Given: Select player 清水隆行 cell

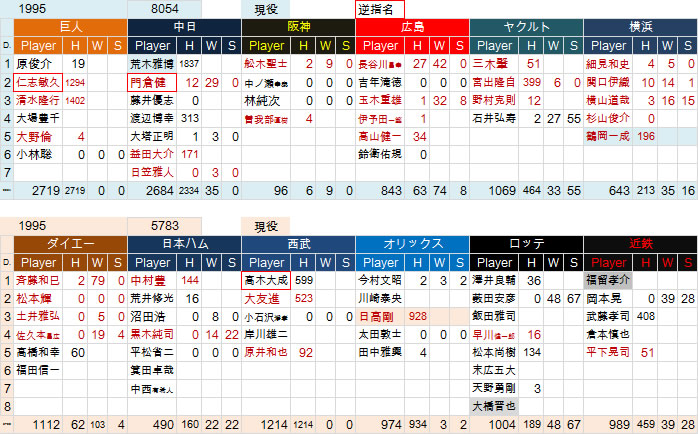Looking at the screenshot, I should pos(38,101).
